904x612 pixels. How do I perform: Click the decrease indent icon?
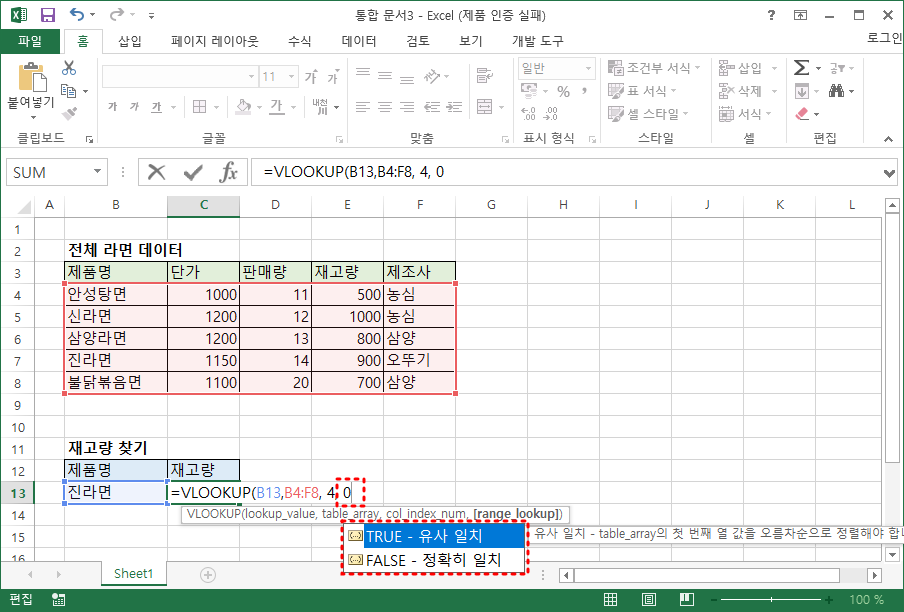point(432,107)
